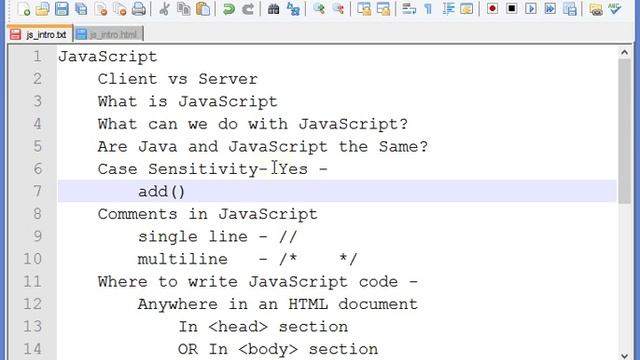Click "Where to write JavaScript code" line
Image resolution: width=640 pixels, height=360 pixels.
pos(258,281)
